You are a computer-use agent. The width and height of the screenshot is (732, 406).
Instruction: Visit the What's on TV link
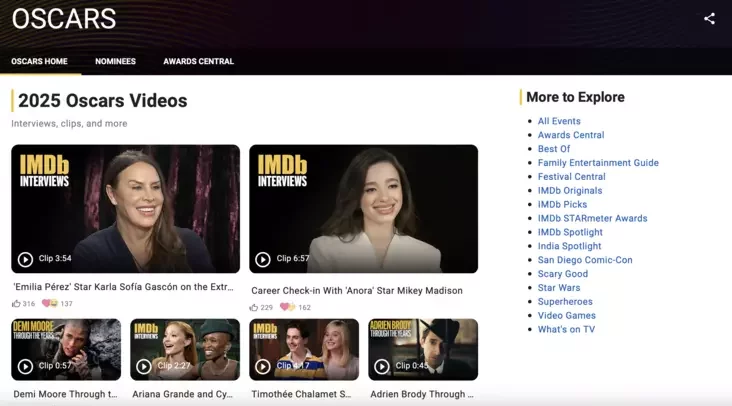tap(566, 329)
